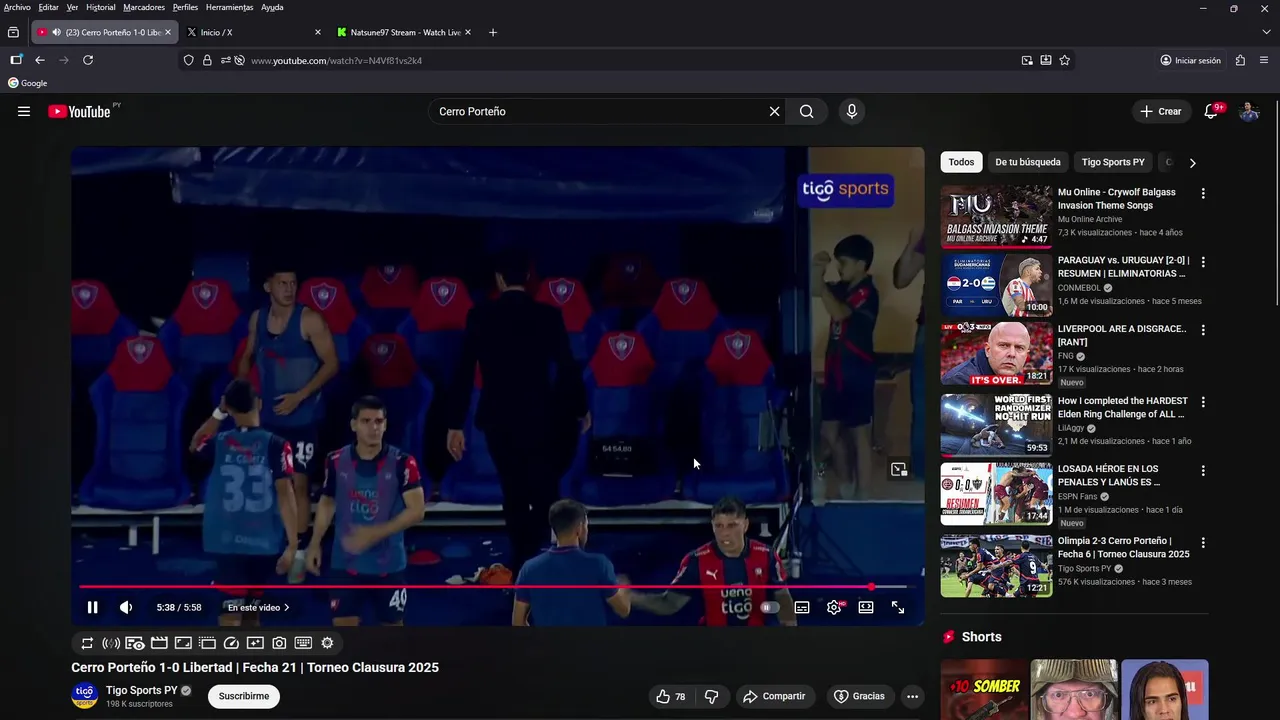Select the Todos filter chip

tap(961, 162)
